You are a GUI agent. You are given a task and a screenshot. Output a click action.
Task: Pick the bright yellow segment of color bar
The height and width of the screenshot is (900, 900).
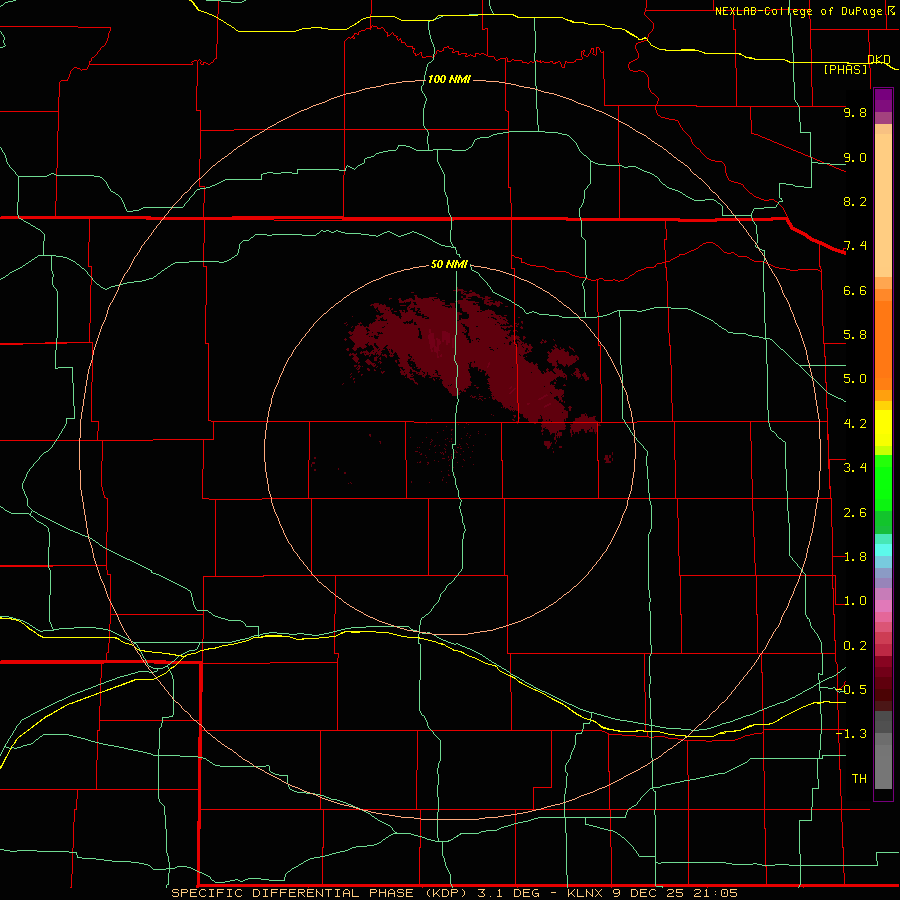point(883,428)
